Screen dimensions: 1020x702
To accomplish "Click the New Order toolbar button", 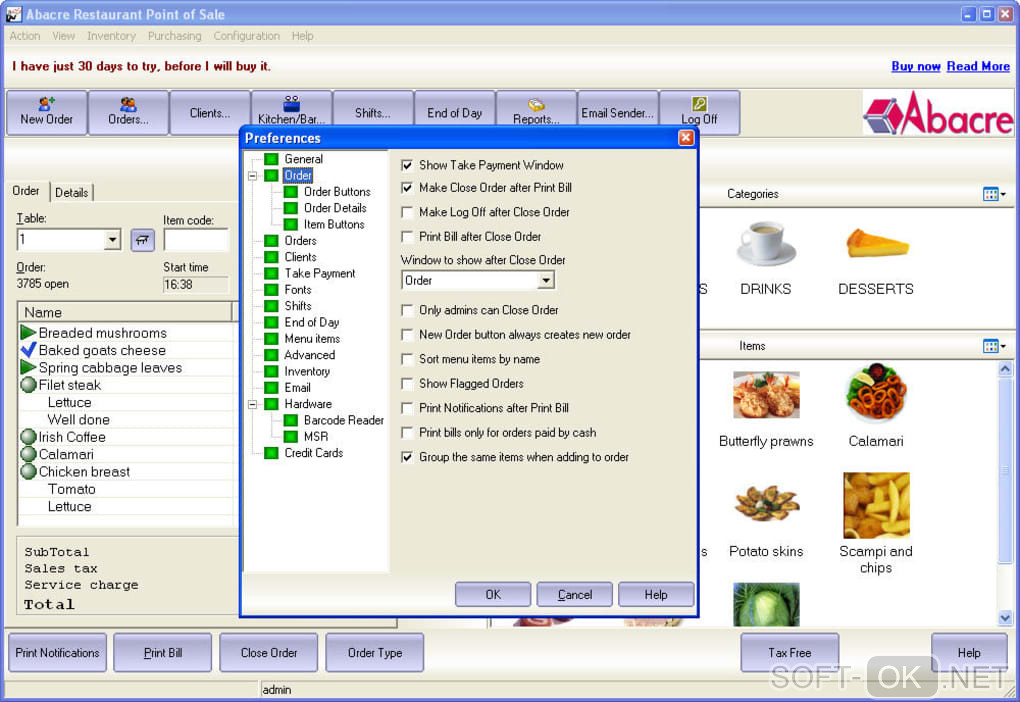I will (47, 113).
